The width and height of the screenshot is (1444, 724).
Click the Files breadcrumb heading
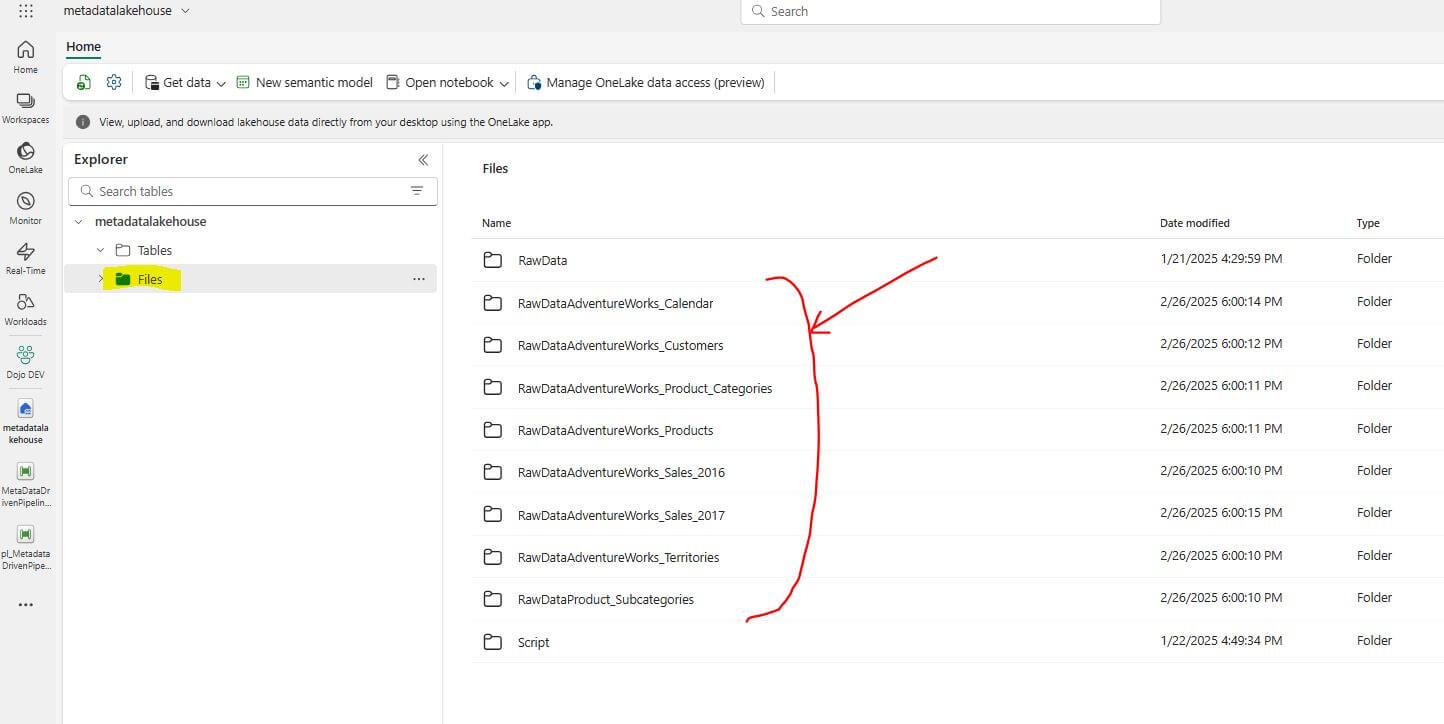coord(495,169)
